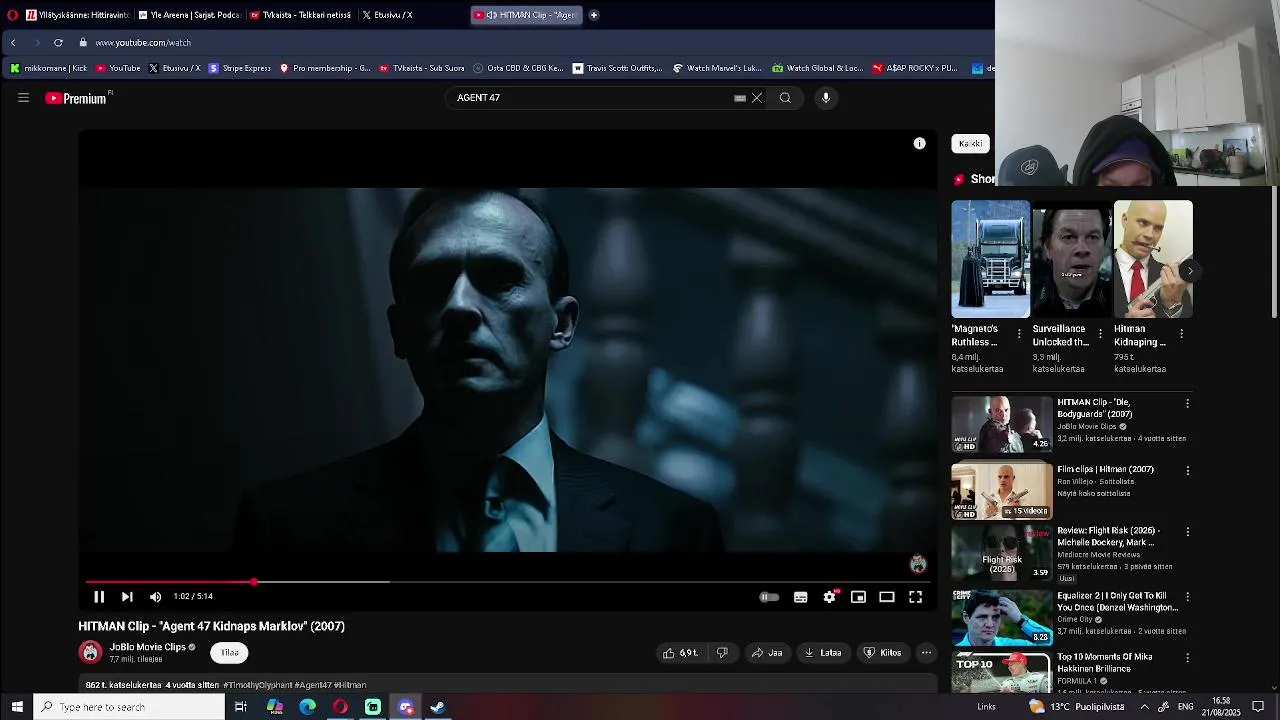Click the Windows taskbar search field

point(129,707)
